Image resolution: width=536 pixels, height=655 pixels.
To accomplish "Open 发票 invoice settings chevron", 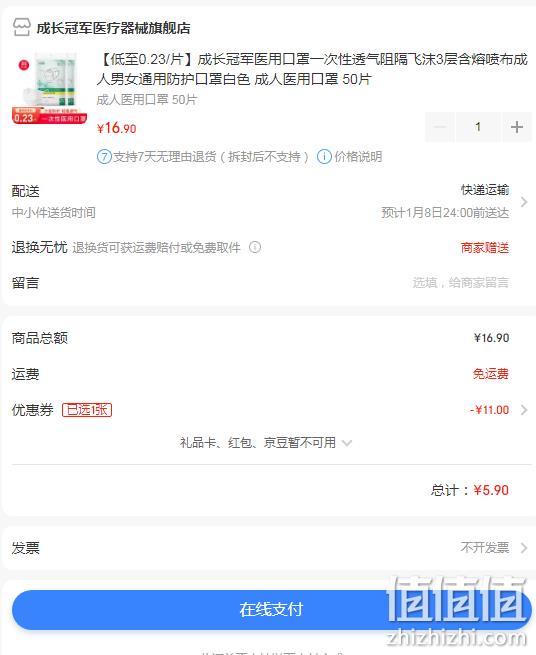I will (x=524, y=548).
